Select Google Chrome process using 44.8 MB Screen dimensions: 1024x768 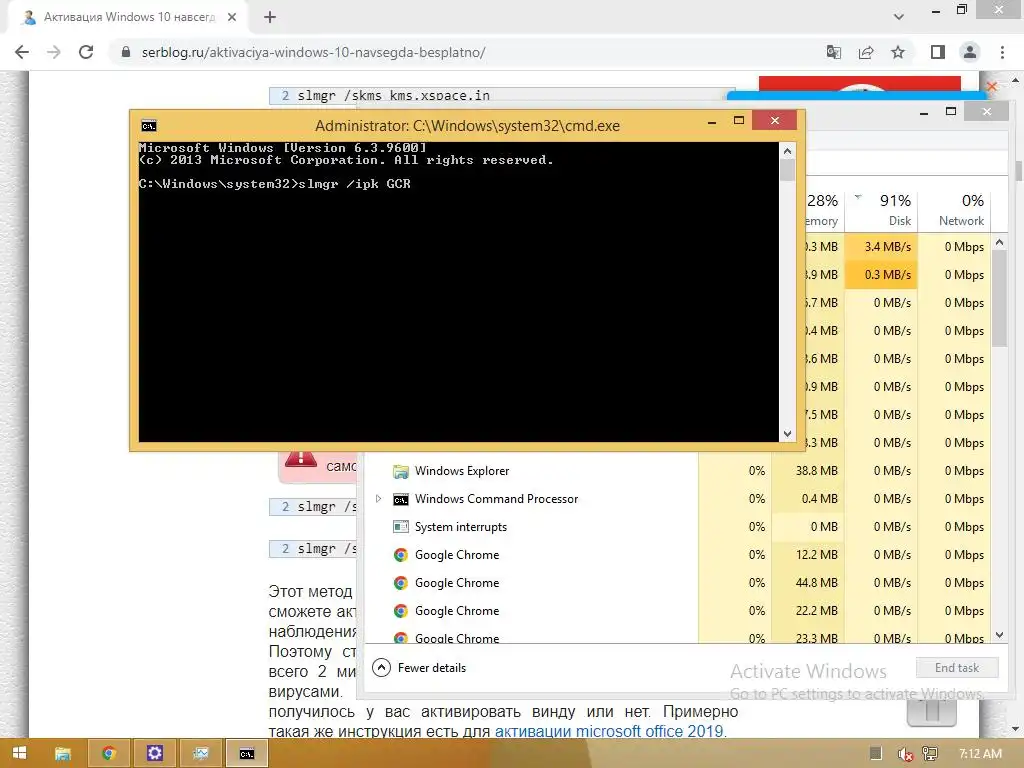(x=677, y=583)
